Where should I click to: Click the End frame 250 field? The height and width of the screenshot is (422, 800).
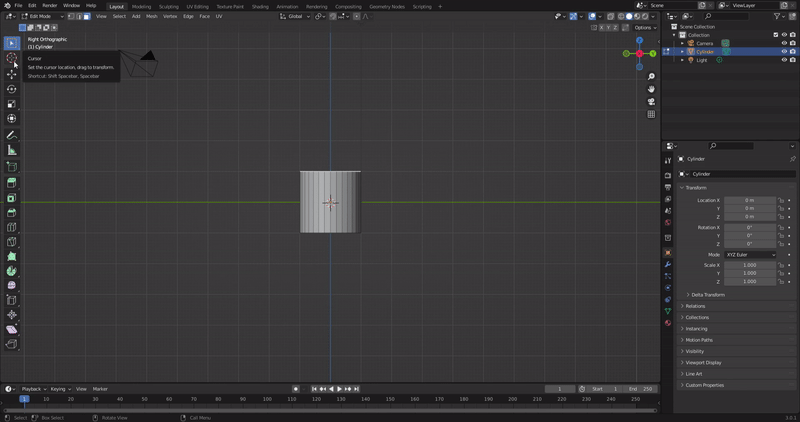pyautogui.click(x=641, y=389)
